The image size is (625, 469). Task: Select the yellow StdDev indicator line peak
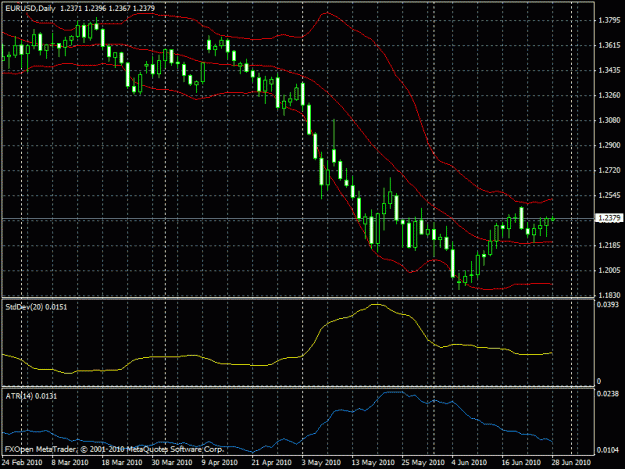pyautogui.click(x=377, y=304)
